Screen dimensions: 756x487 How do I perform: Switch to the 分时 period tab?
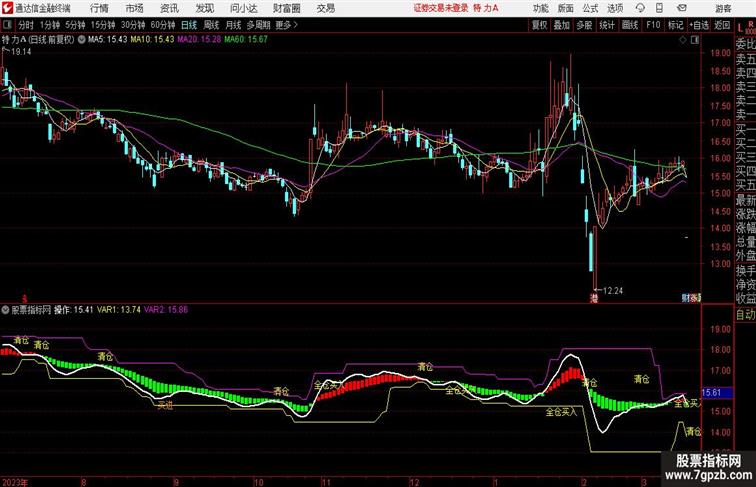click(26, 25)
